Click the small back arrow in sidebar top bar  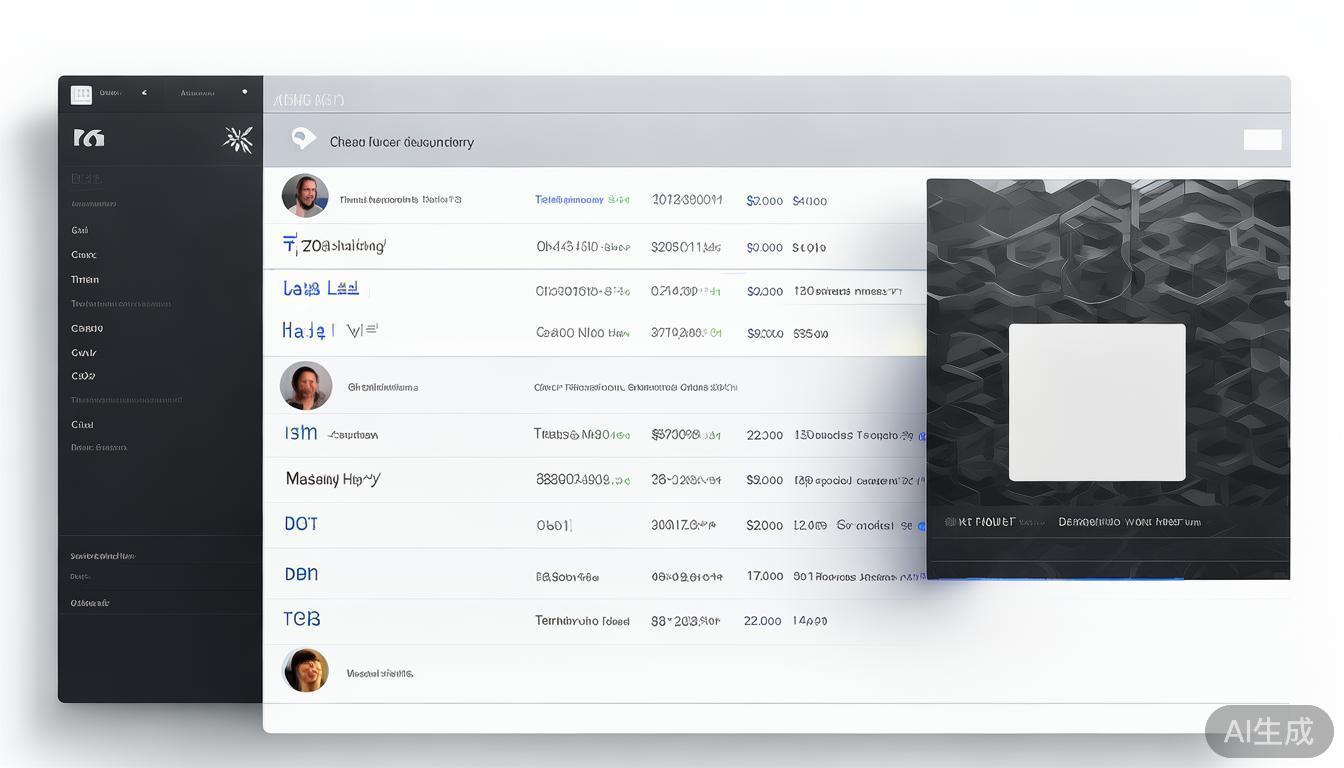(144, 93)
